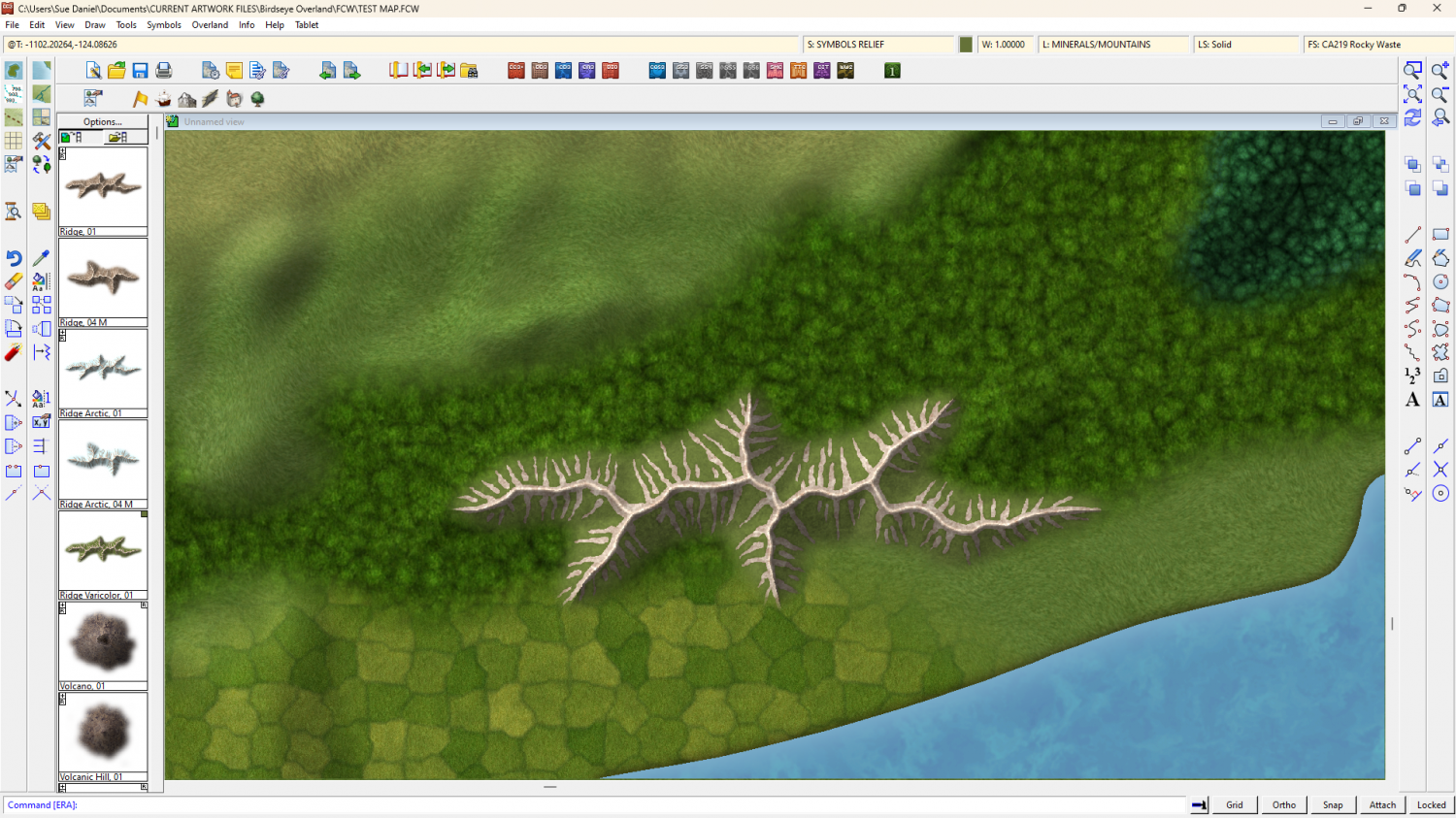
Task: Choose the tree vegetation symbols icon
Action: pos(257,99)
